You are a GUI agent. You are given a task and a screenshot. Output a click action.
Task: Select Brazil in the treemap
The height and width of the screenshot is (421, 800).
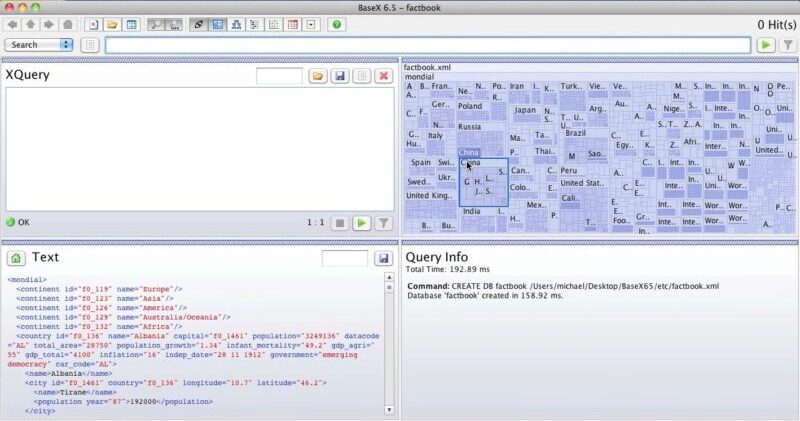pos(576,133)
